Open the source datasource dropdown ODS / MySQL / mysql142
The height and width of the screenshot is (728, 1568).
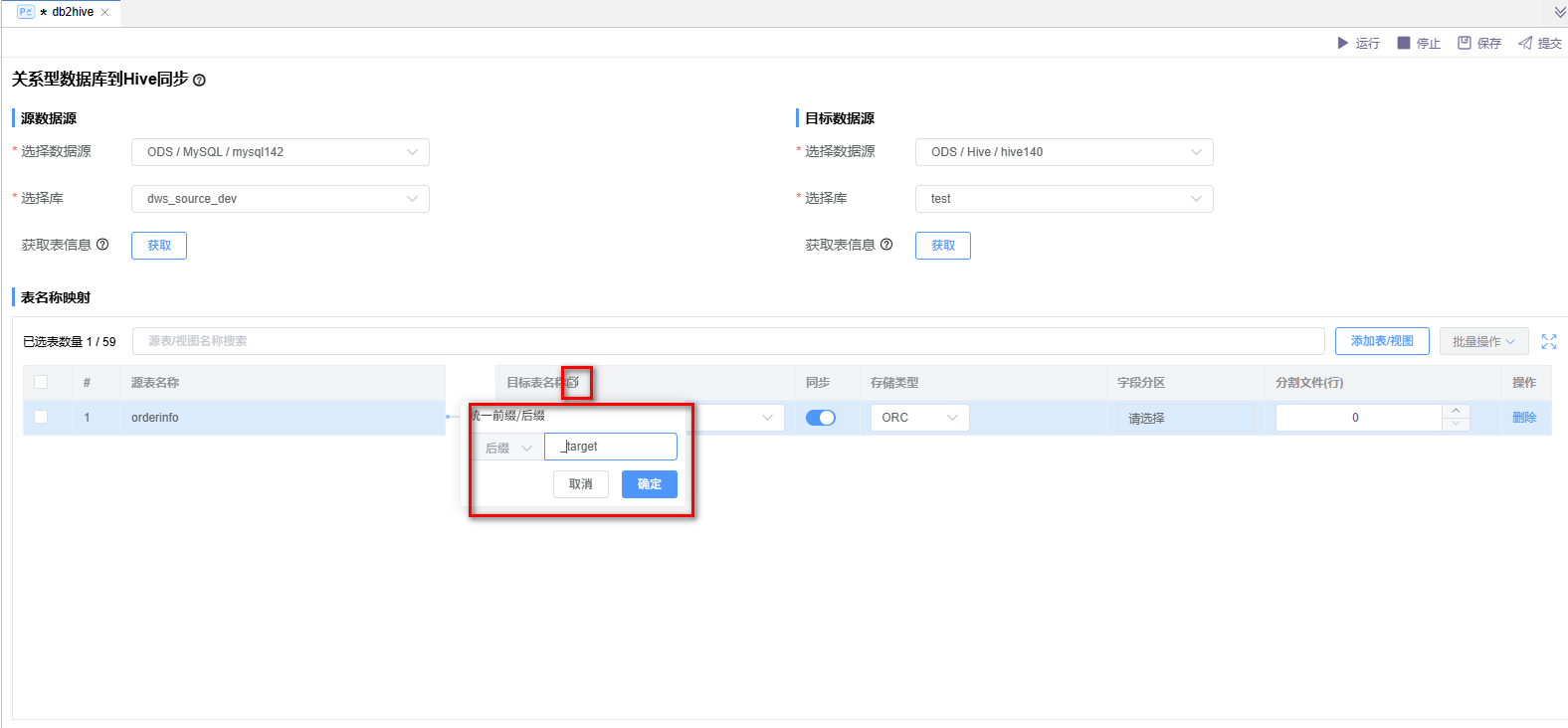pyautogui.click(x=281, y=152)
